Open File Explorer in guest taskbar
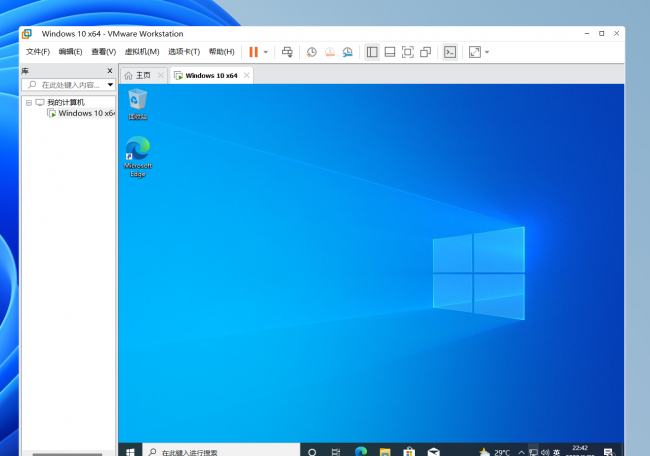Viewport: 650px width, 456px height. point(385,451)
